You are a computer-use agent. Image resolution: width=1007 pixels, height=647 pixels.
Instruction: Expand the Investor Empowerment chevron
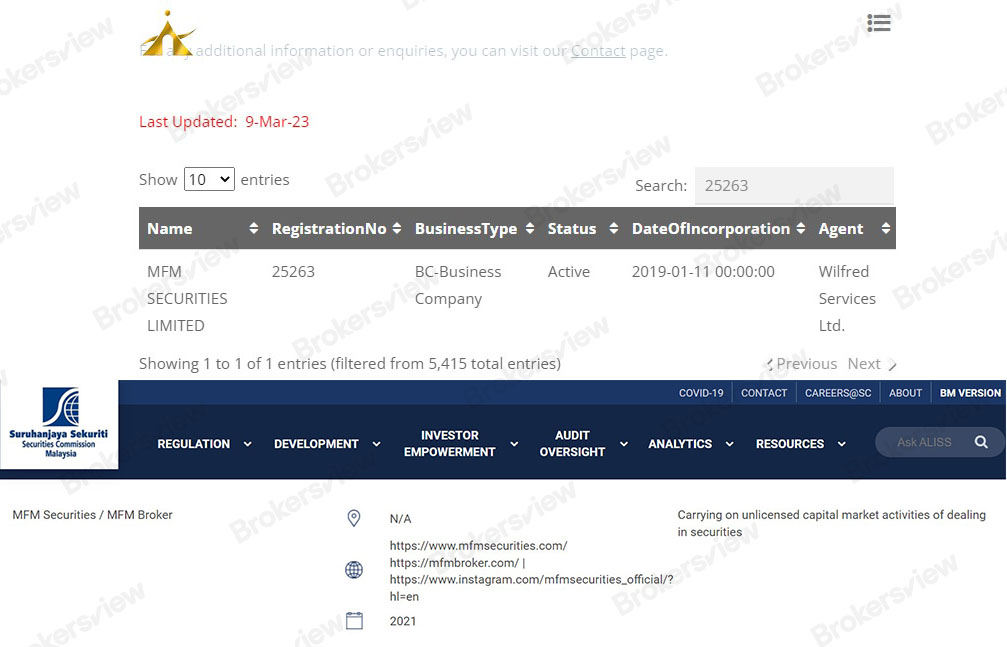pos(514,444)
